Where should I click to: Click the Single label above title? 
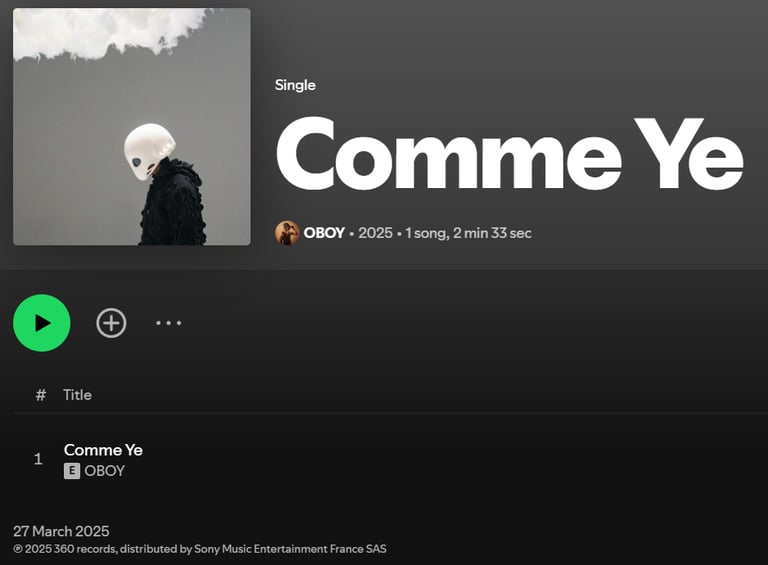coord(295,85)
